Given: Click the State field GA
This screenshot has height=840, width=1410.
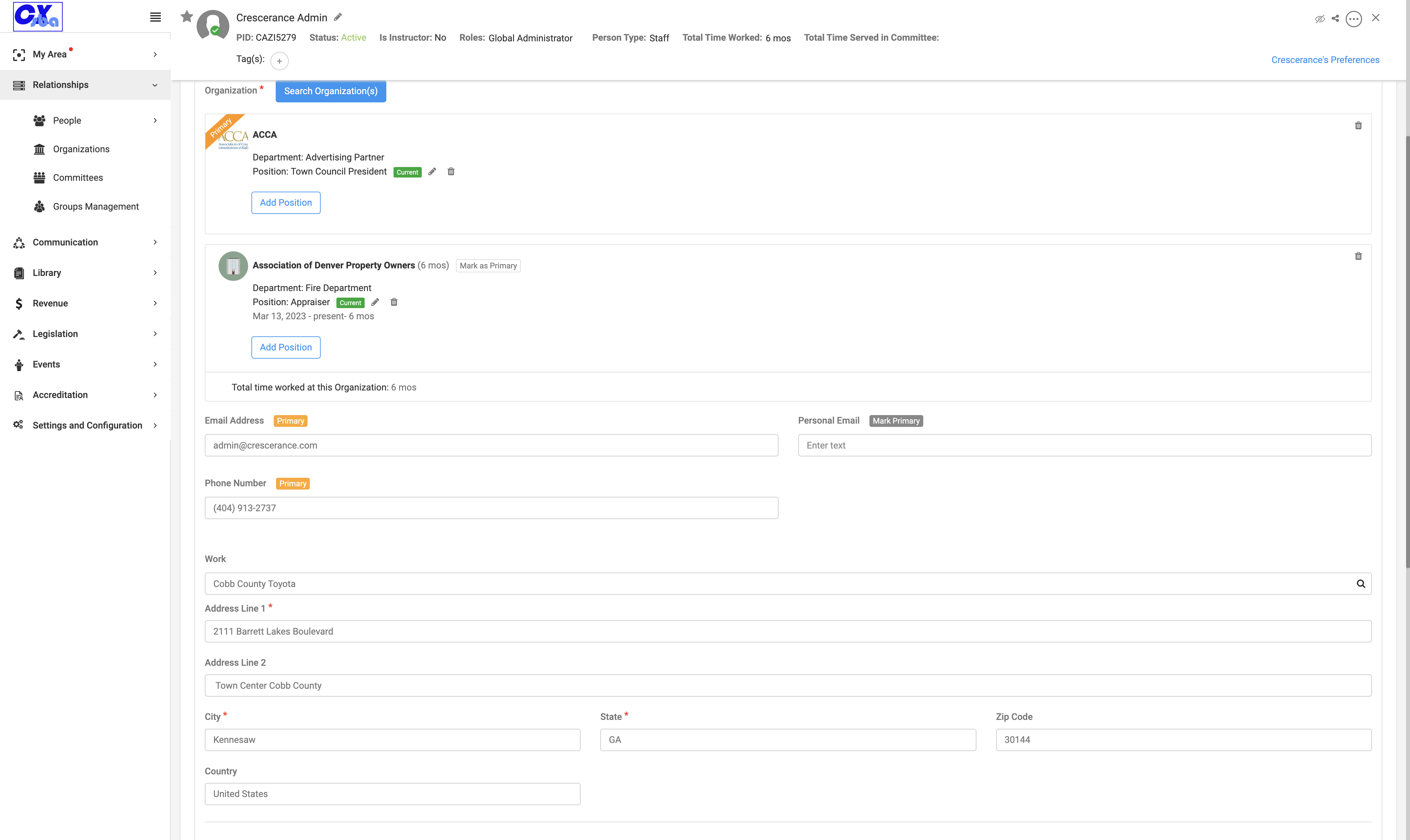Looking at the screenshot, I should click(x=788, y=740).
